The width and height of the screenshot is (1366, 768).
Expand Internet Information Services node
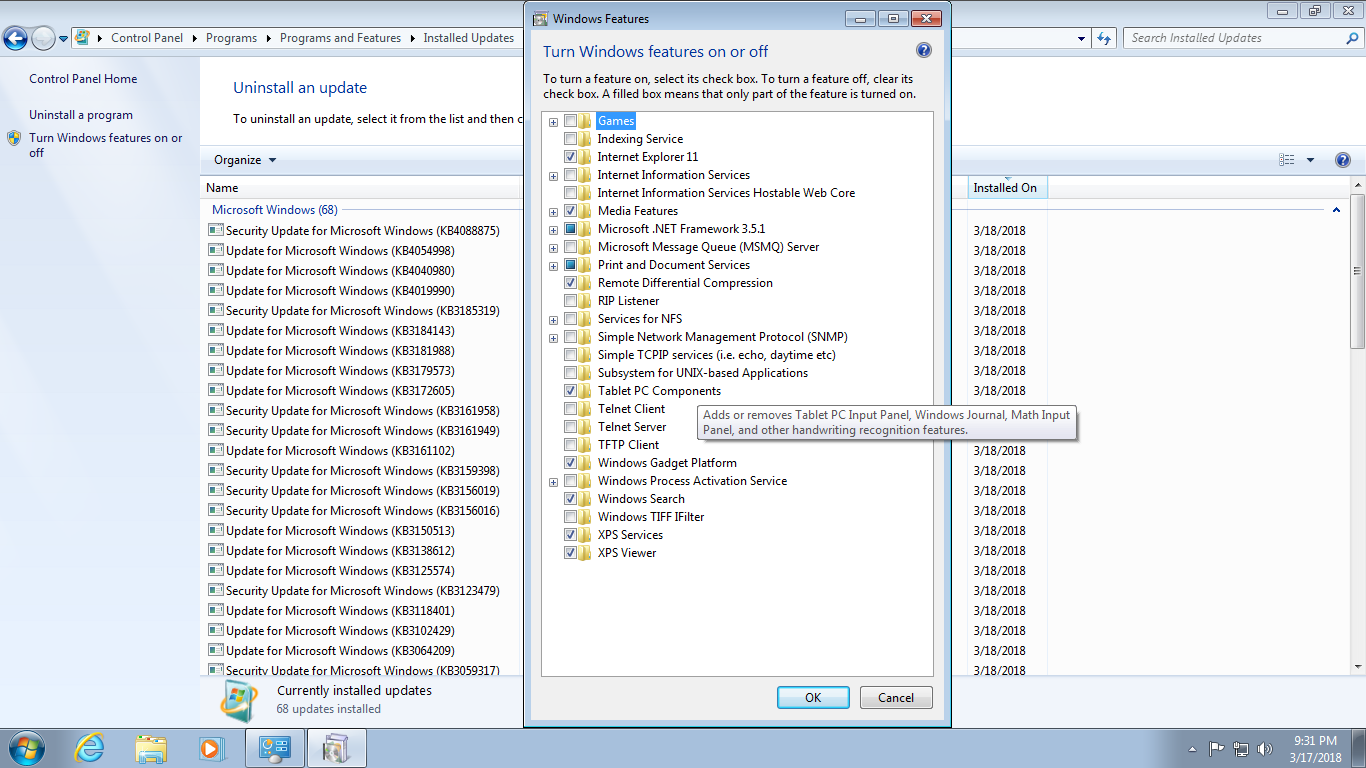click(553, 176)
